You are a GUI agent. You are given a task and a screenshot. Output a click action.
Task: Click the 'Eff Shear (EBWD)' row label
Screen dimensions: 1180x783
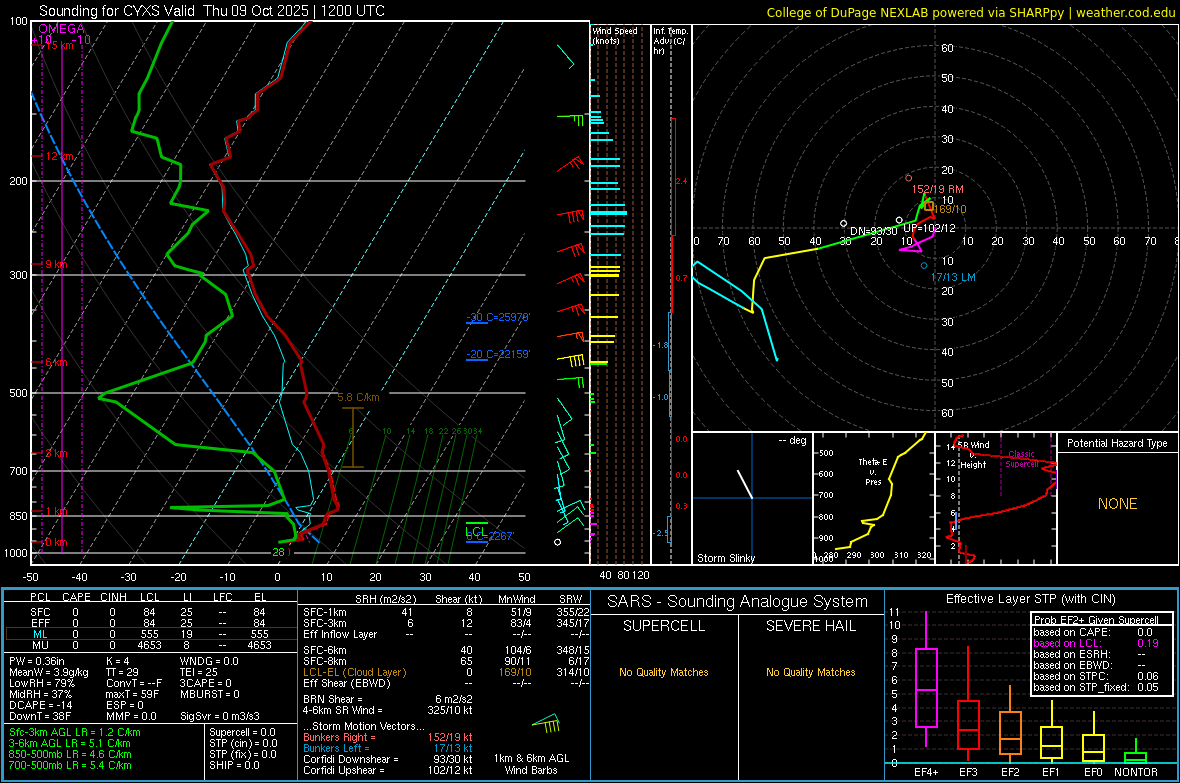346,684
